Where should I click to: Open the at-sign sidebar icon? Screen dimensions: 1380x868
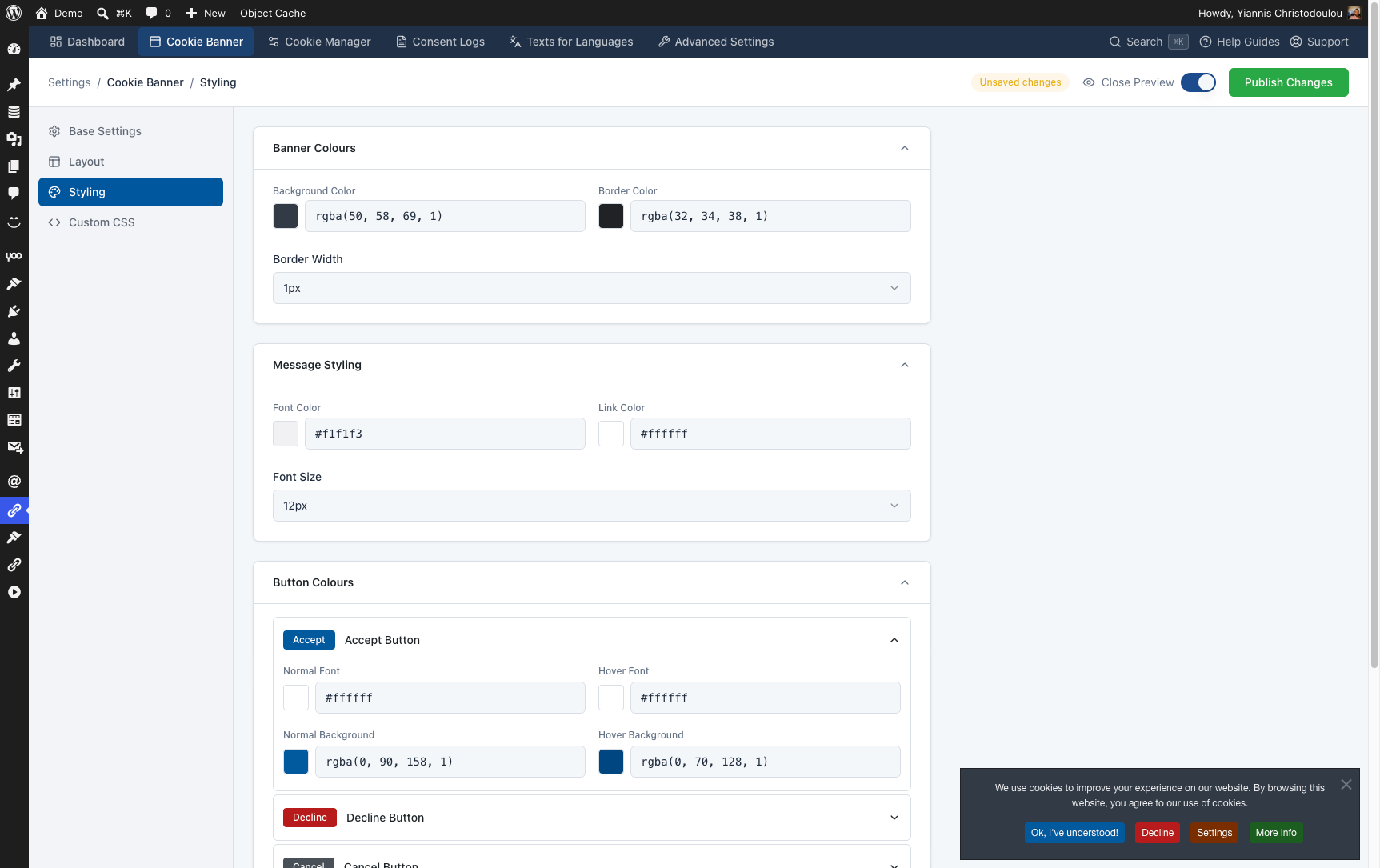pyautogui.click(x=14, y=482)
